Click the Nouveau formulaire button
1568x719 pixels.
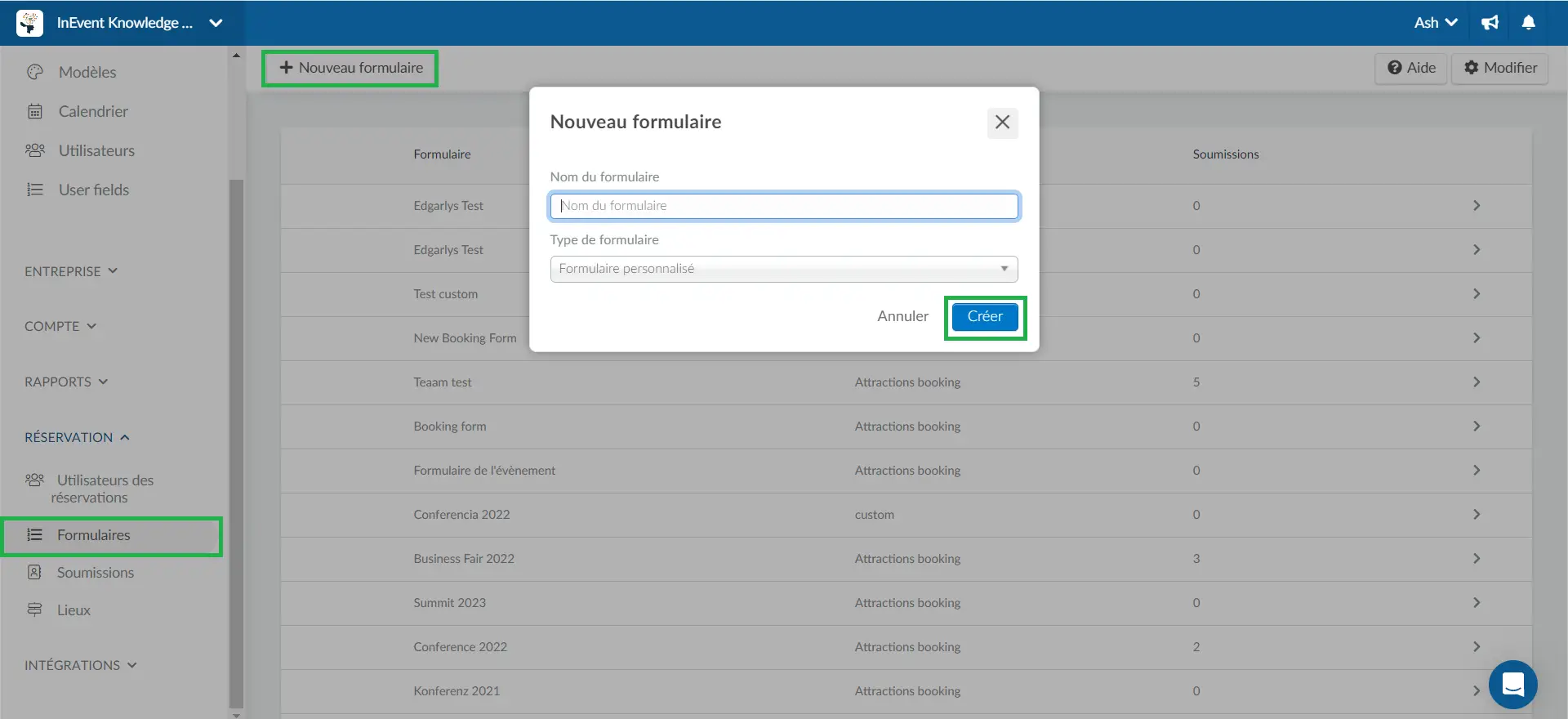coord(350,68)
